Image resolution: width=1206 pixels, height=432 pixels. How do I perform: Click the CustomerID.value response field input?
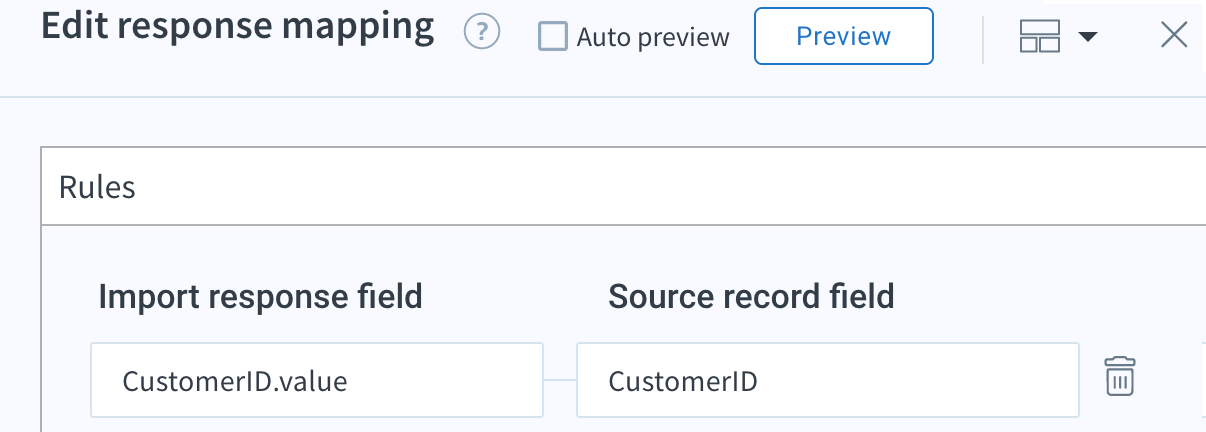pyautogui.click(x=317, y=380)
